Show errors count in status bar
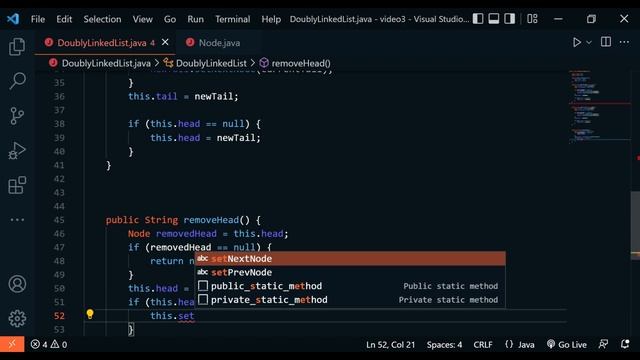 39,344
